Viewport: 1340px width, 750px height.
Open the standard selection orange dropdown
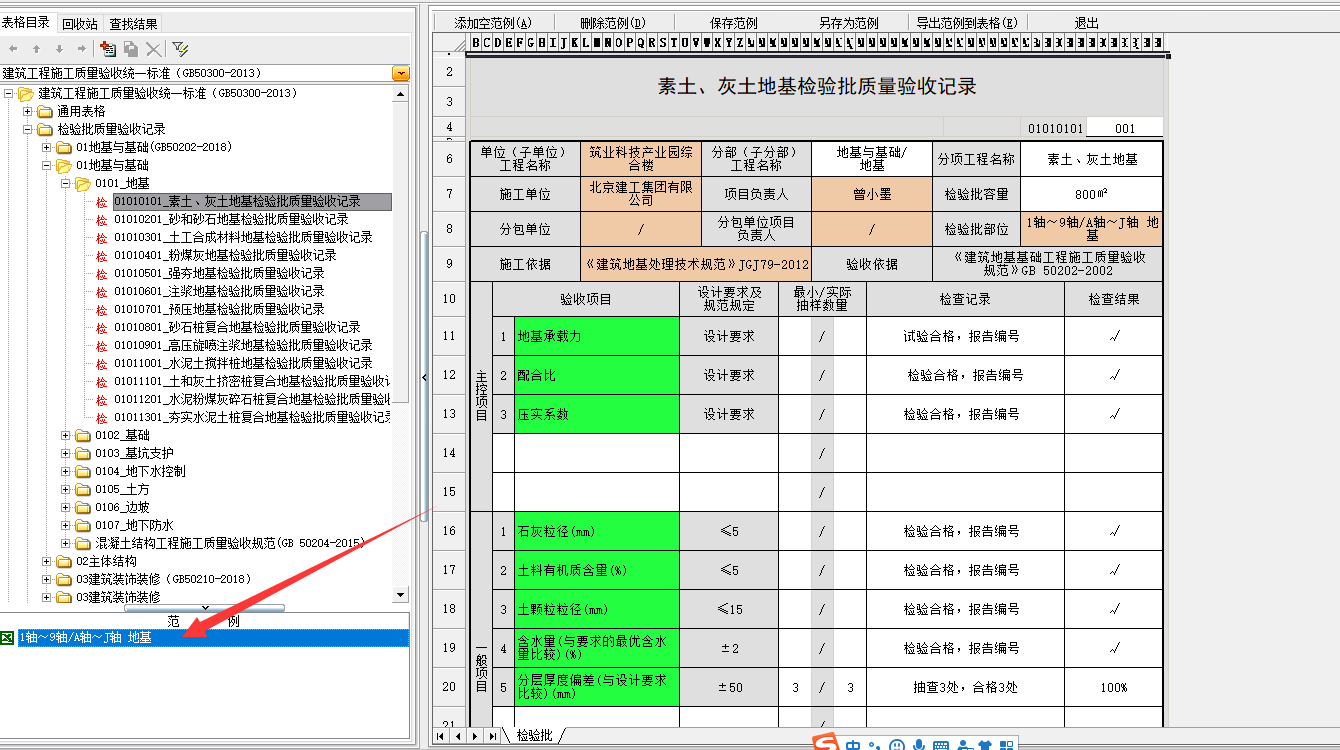pyautogui.click(x=401, y=73)
